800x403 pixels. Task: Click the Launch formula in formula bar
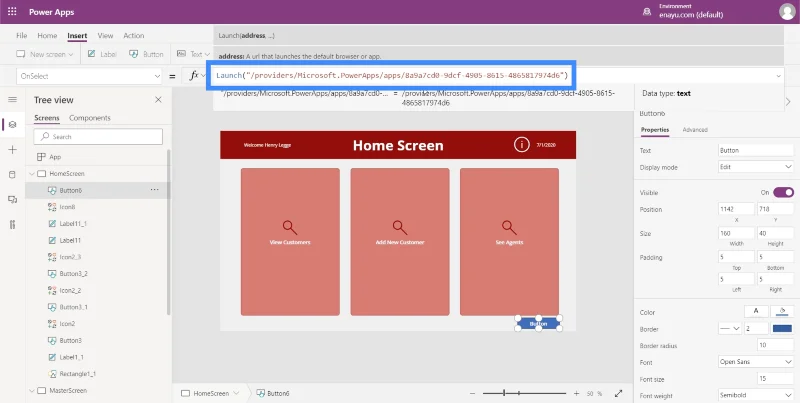pyautogui.click(x=392, y=75)
